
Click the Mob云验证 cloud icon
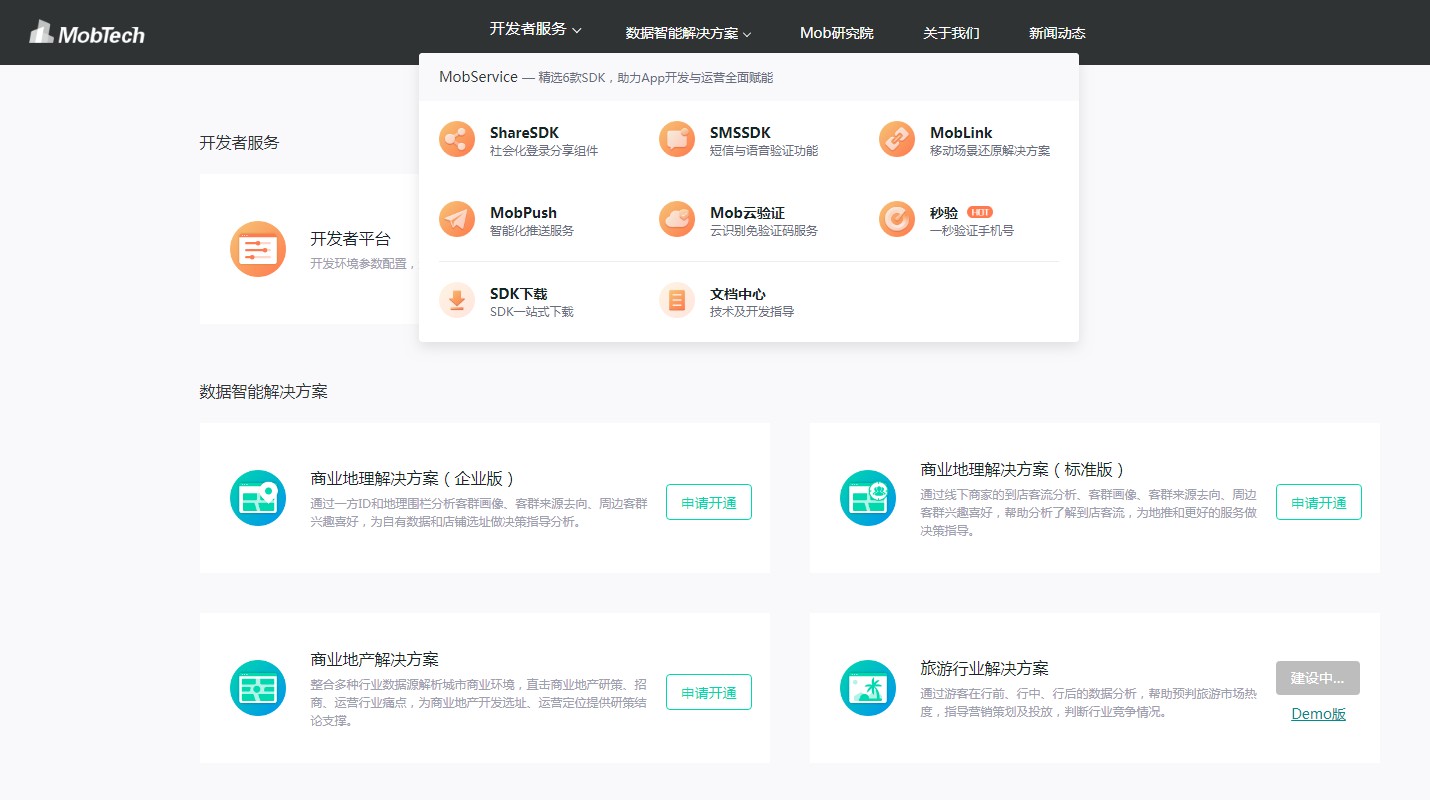[x=677, y=219]
